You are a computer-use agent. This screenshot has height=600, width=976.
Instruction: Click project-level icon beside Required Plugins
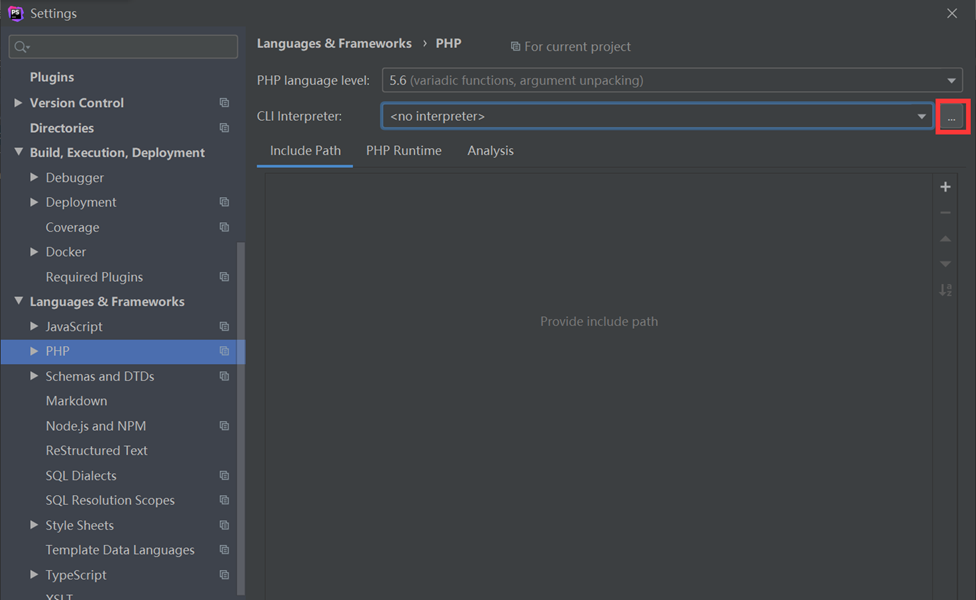pyautogui.click(x=224, y=277)
